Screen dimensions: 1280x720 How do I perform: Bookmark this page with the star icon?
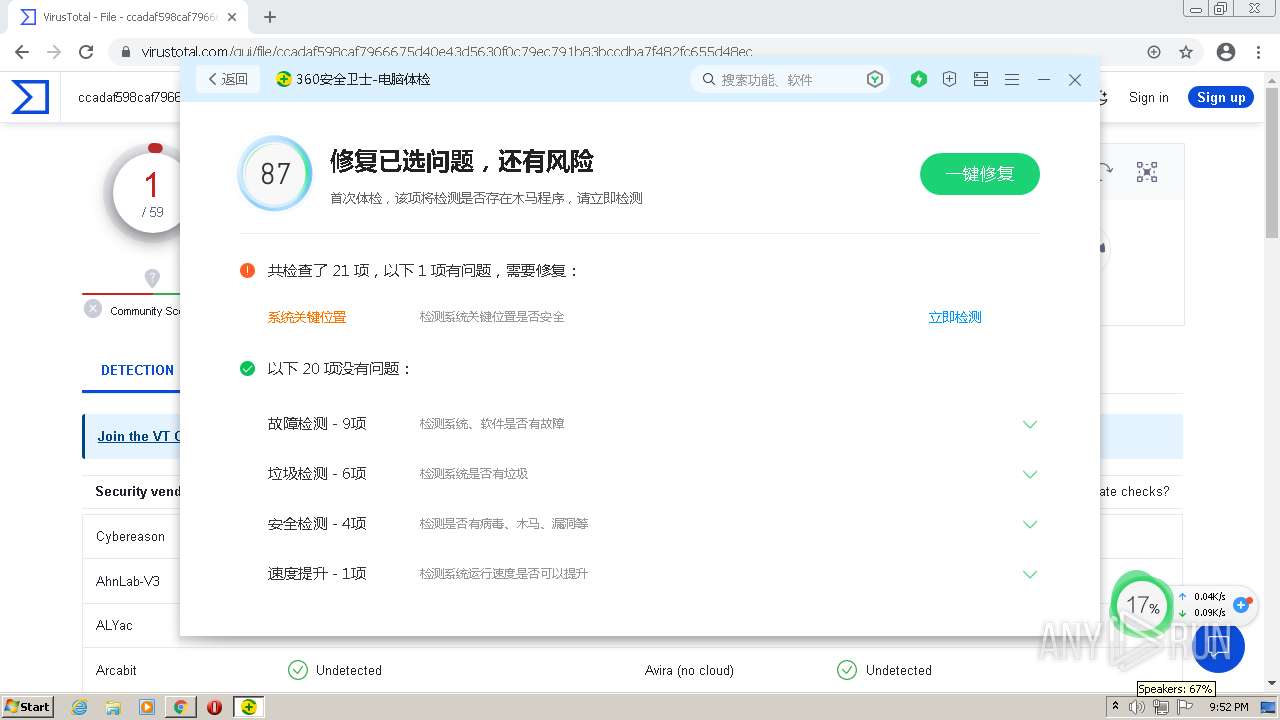[1186, 52]
